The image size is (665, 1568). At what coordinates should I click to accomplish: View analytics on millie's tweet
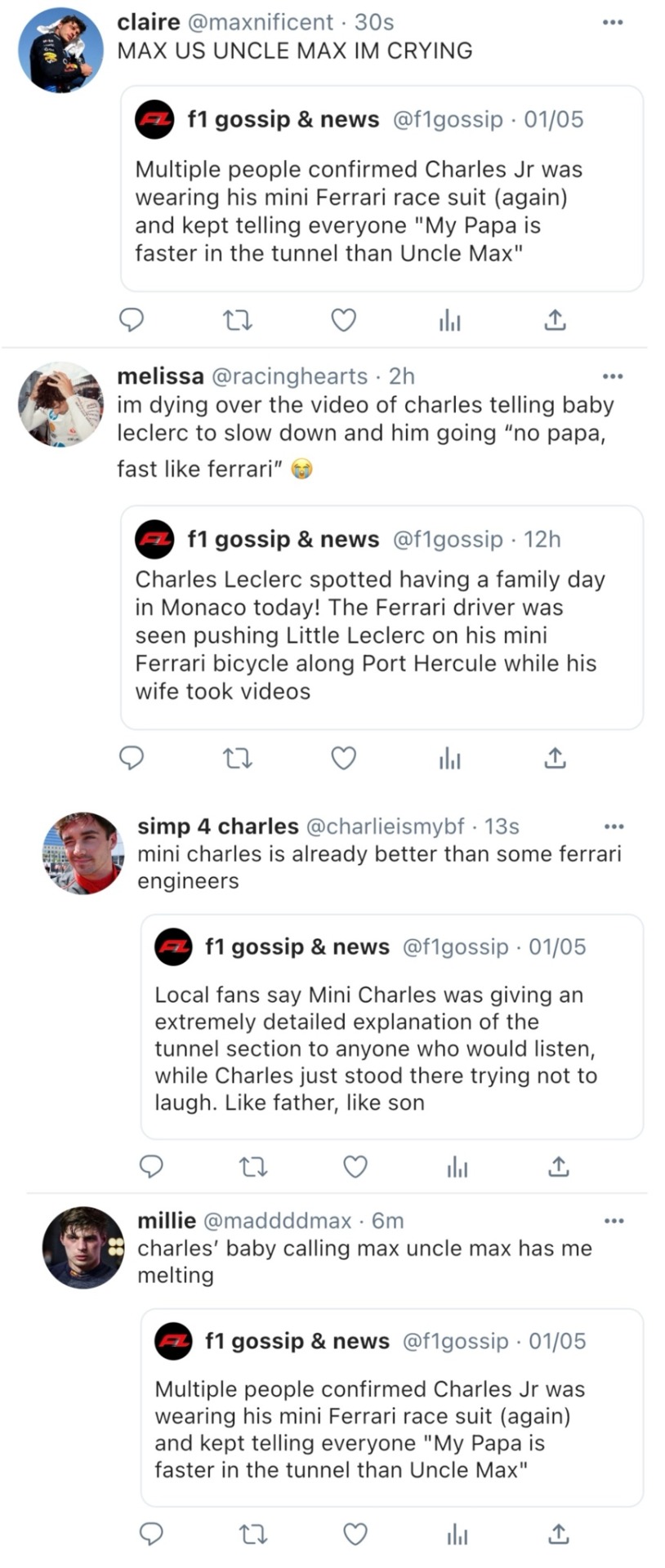tap(457, 1535)
